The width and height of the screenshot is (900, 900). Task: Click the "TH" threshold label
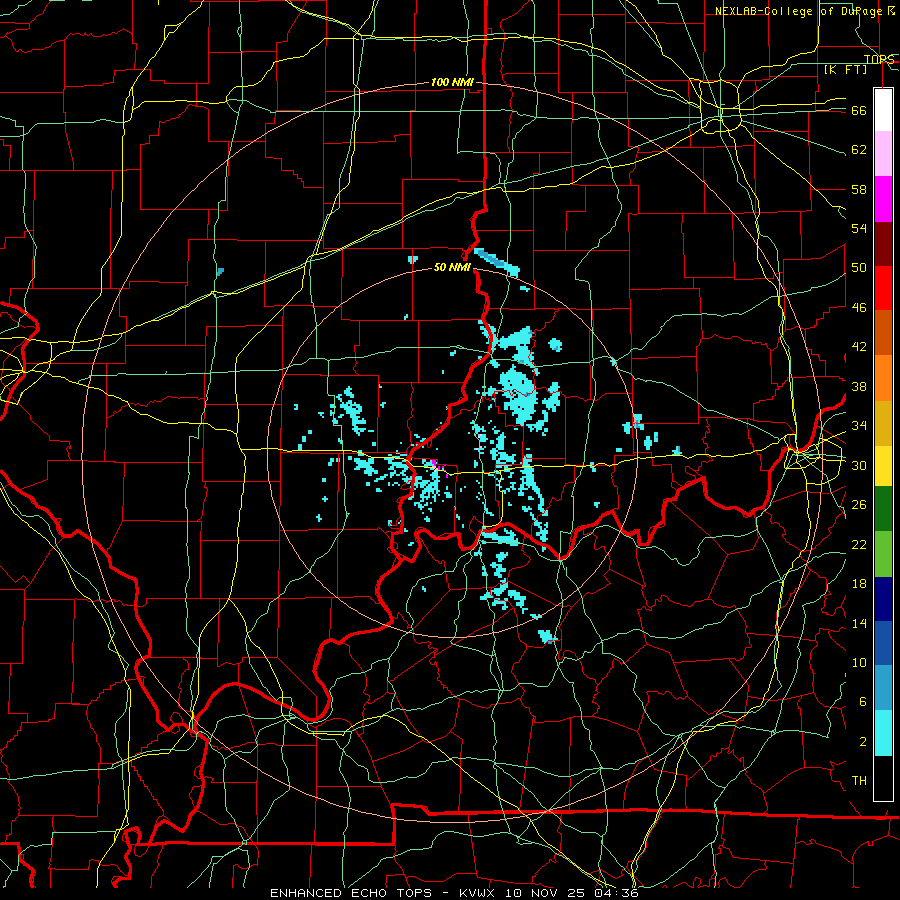[x=859, y=781]
